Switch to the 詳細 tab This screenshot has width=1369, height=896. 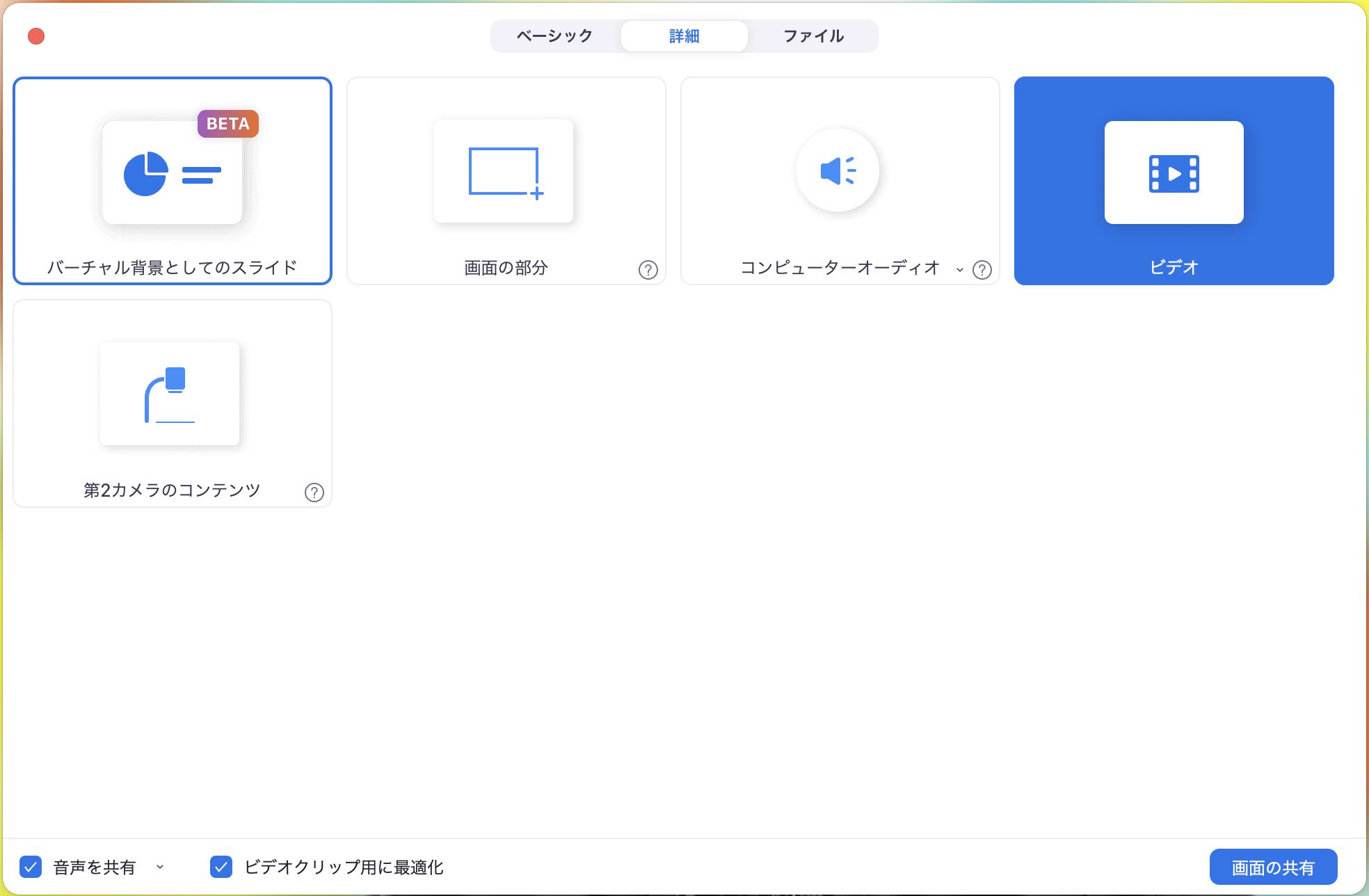click(x=684, y=36)
